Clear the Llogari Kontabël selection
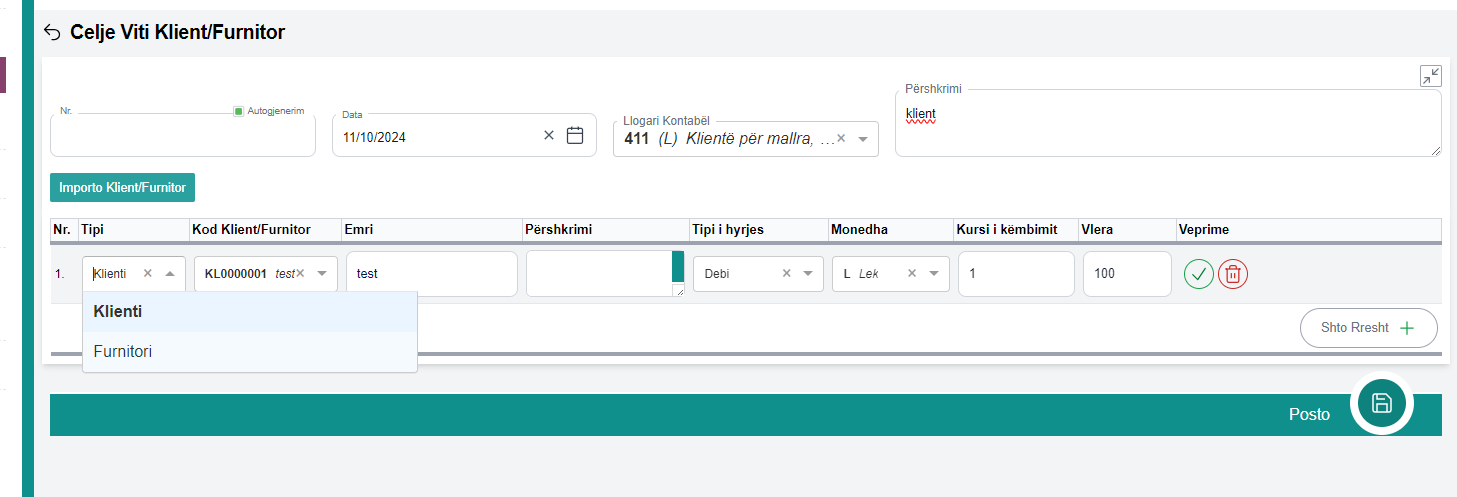The height and width of the screenshot is (497, 1457). 841,139
